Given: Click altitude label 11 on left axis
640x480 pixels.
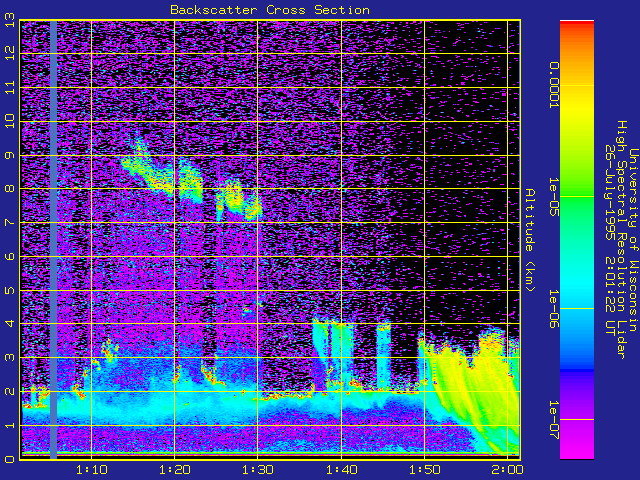Looking at the screenshot, I should click(x=9, y=87).
